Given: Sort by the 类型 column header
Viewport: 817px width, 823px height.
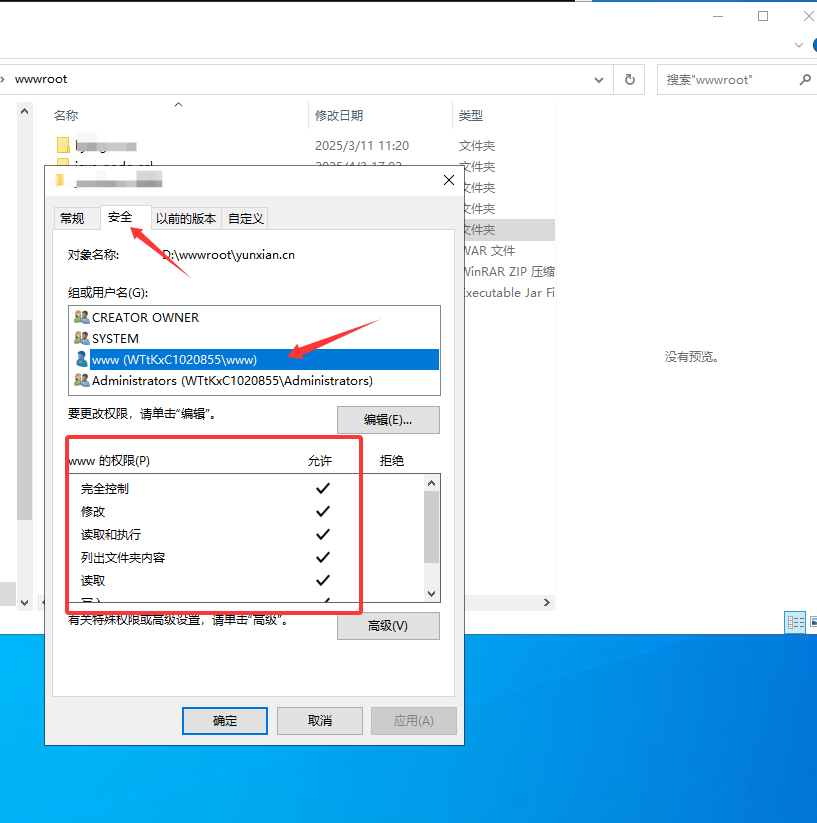Looking at the screenshot, I should point(471,115).
